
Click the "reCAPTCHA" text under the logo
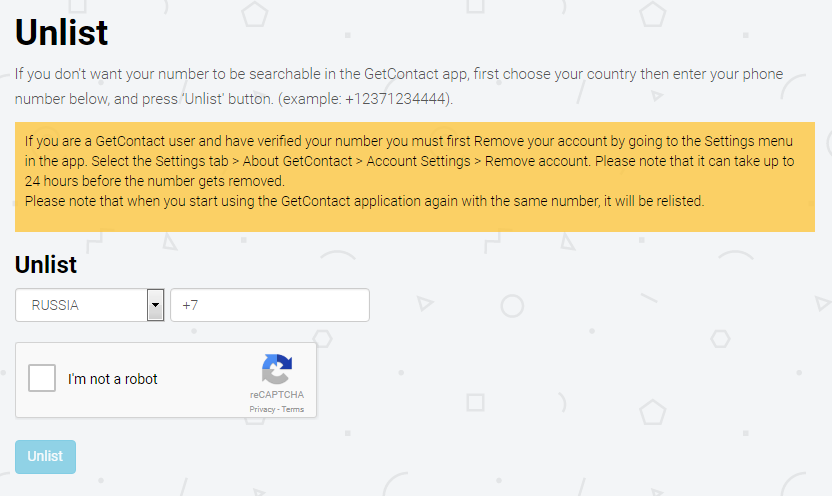pos(277,395)
